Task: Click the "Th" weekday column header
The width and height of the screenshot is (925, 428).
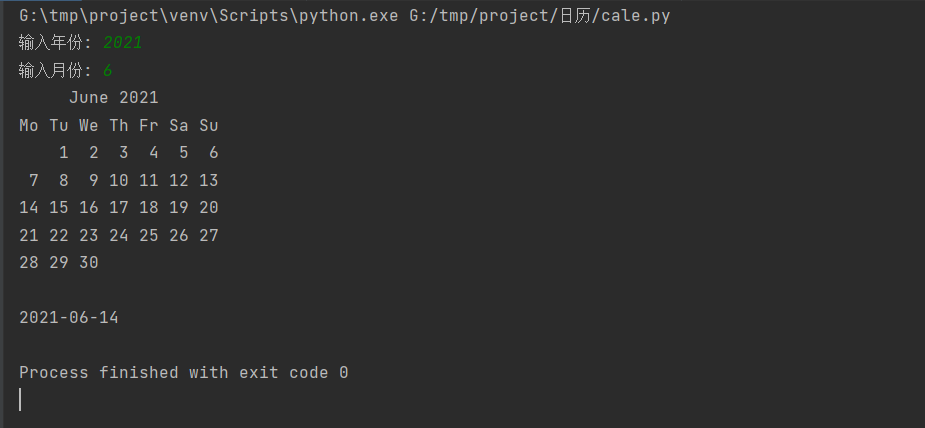Action: coord(119,126)
